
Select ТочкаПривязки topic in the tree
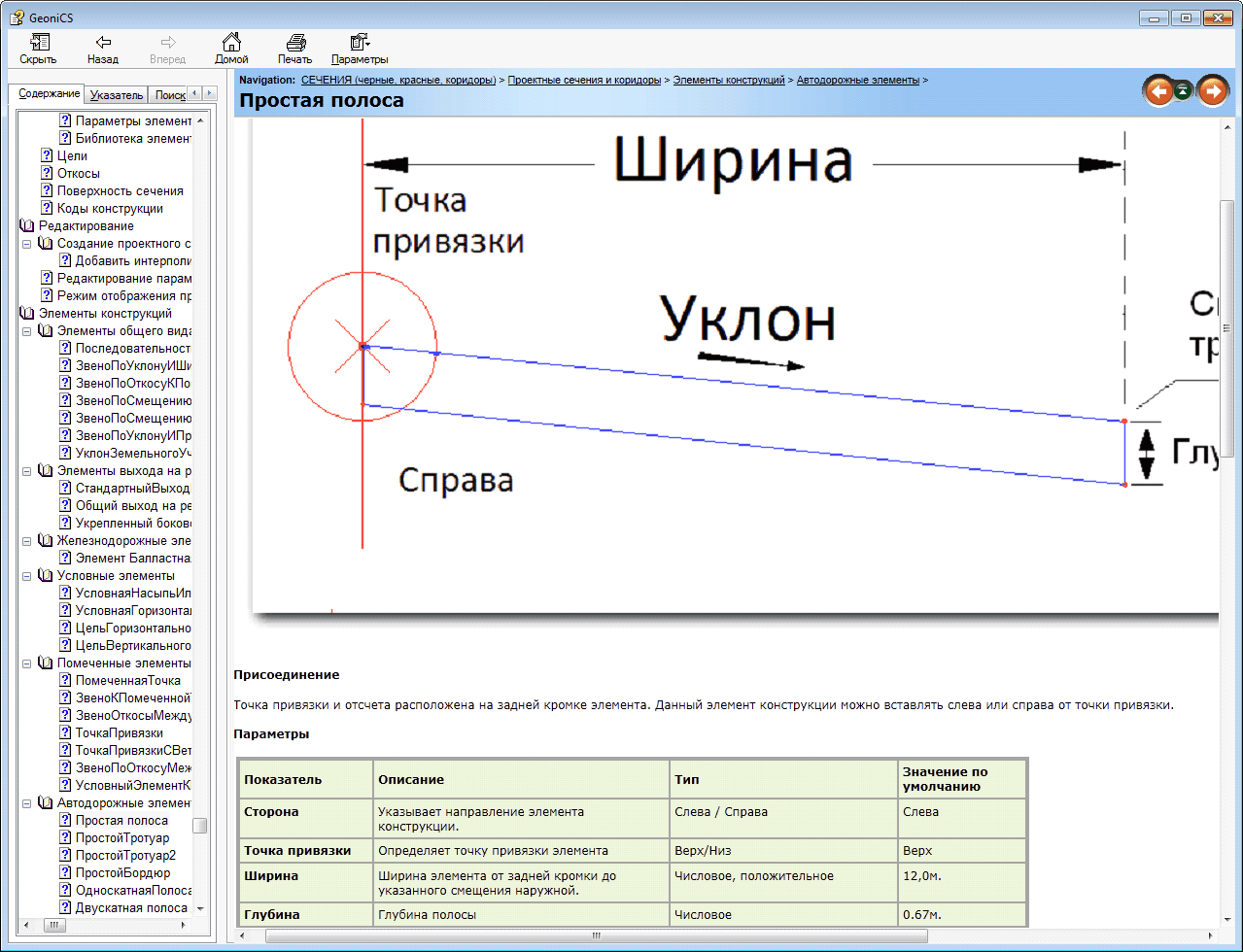pos(120,733)
